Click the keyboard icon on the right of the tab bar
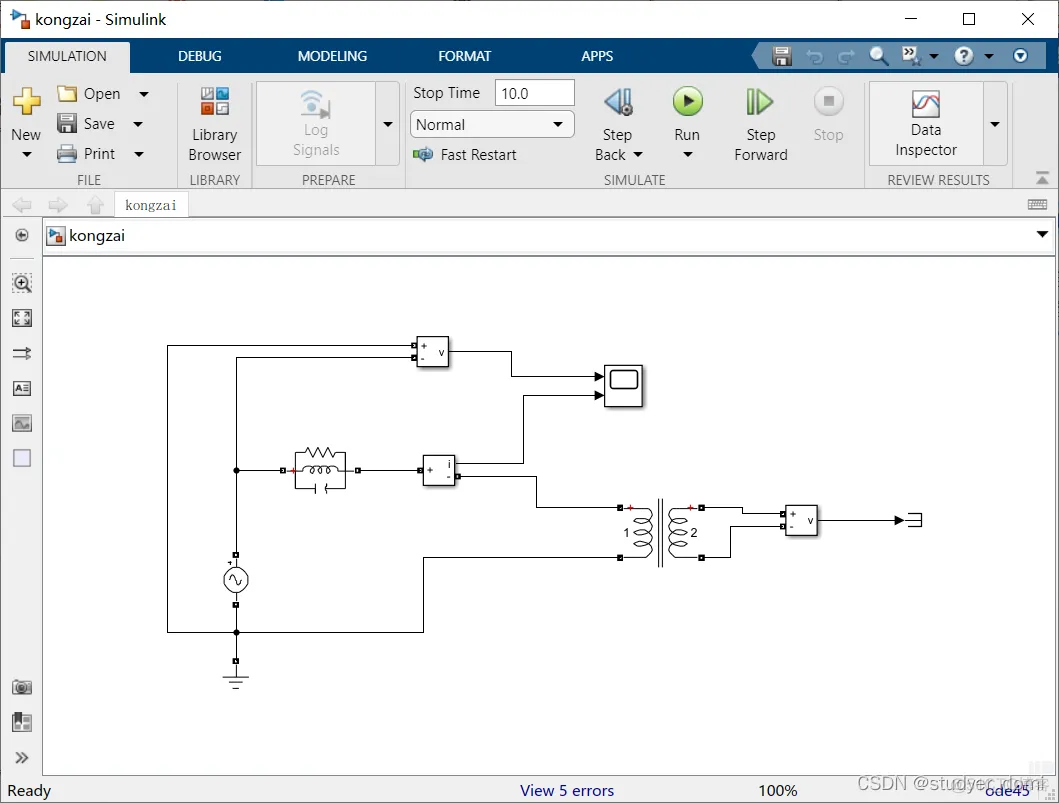 [x=1037, y=205]
